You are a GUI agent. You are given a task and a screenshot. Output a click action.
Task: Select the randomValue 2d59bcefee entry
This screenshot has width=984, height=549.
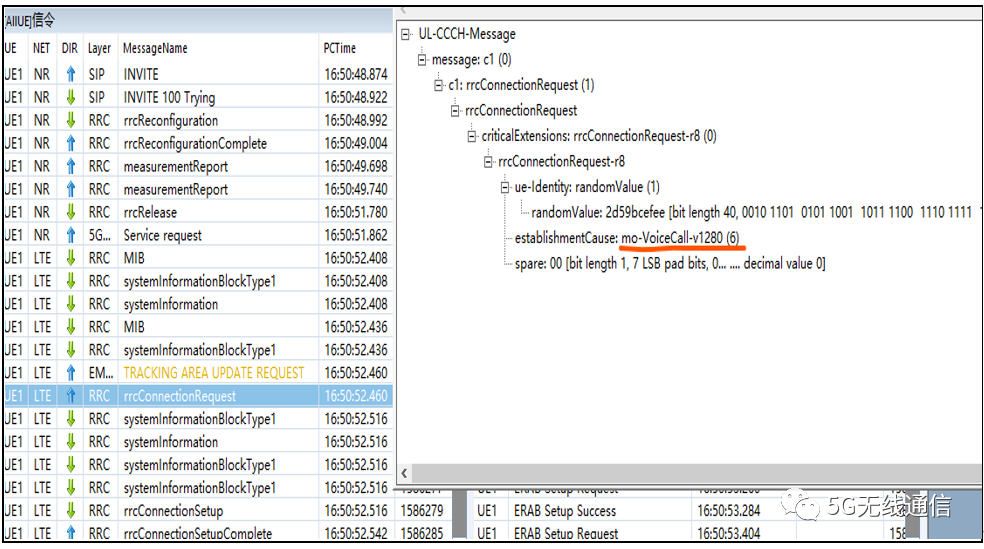click(x=751, y=213)
